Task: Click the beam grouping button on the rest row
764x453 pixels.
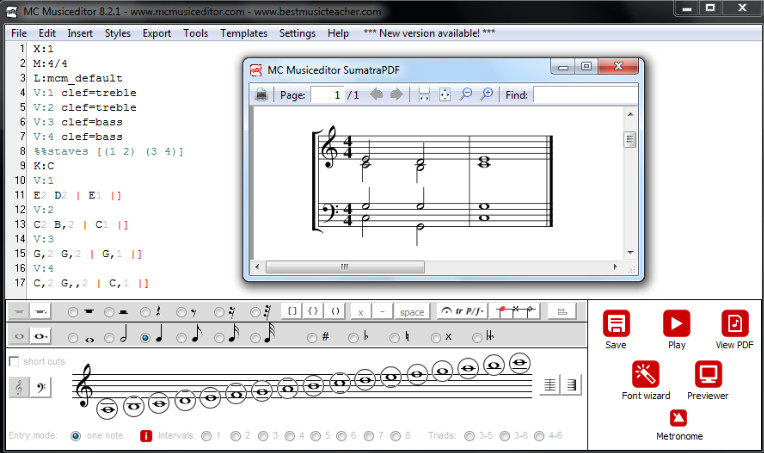Action: 562,311
